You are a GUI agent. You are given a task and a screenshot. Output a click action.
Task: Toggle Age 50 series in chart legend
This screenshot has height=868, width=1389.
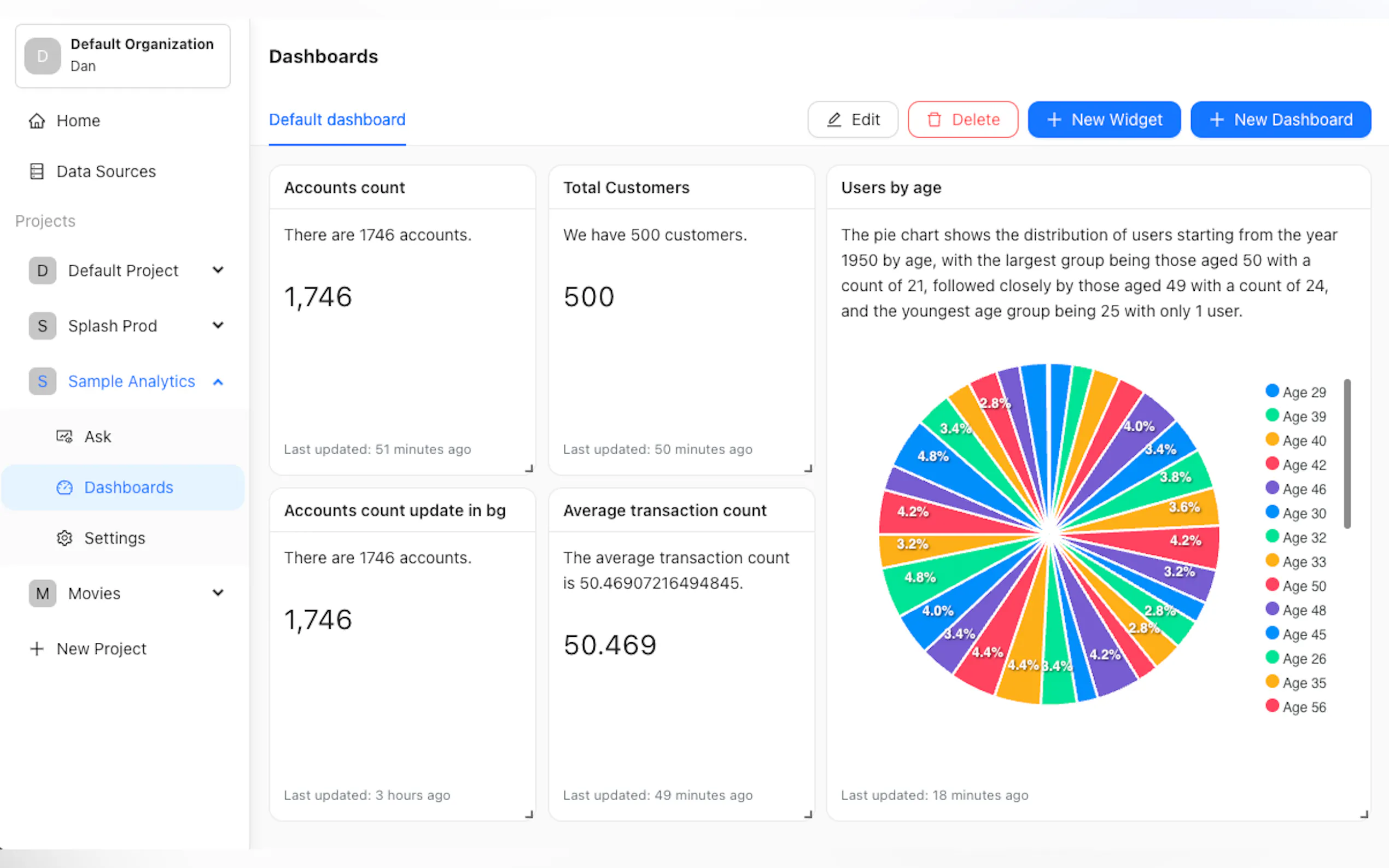click(1295, 585)
